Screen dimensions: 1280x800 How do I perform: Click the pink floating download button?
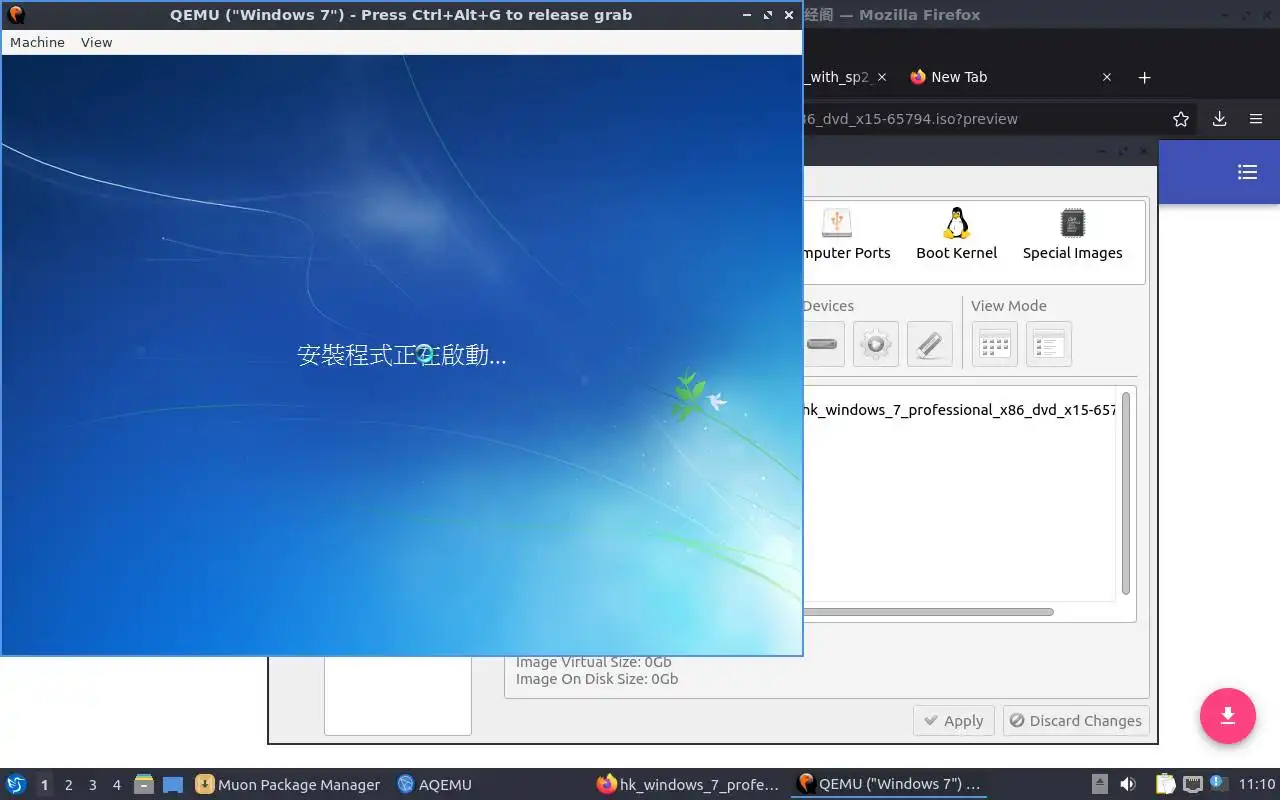1228,716
